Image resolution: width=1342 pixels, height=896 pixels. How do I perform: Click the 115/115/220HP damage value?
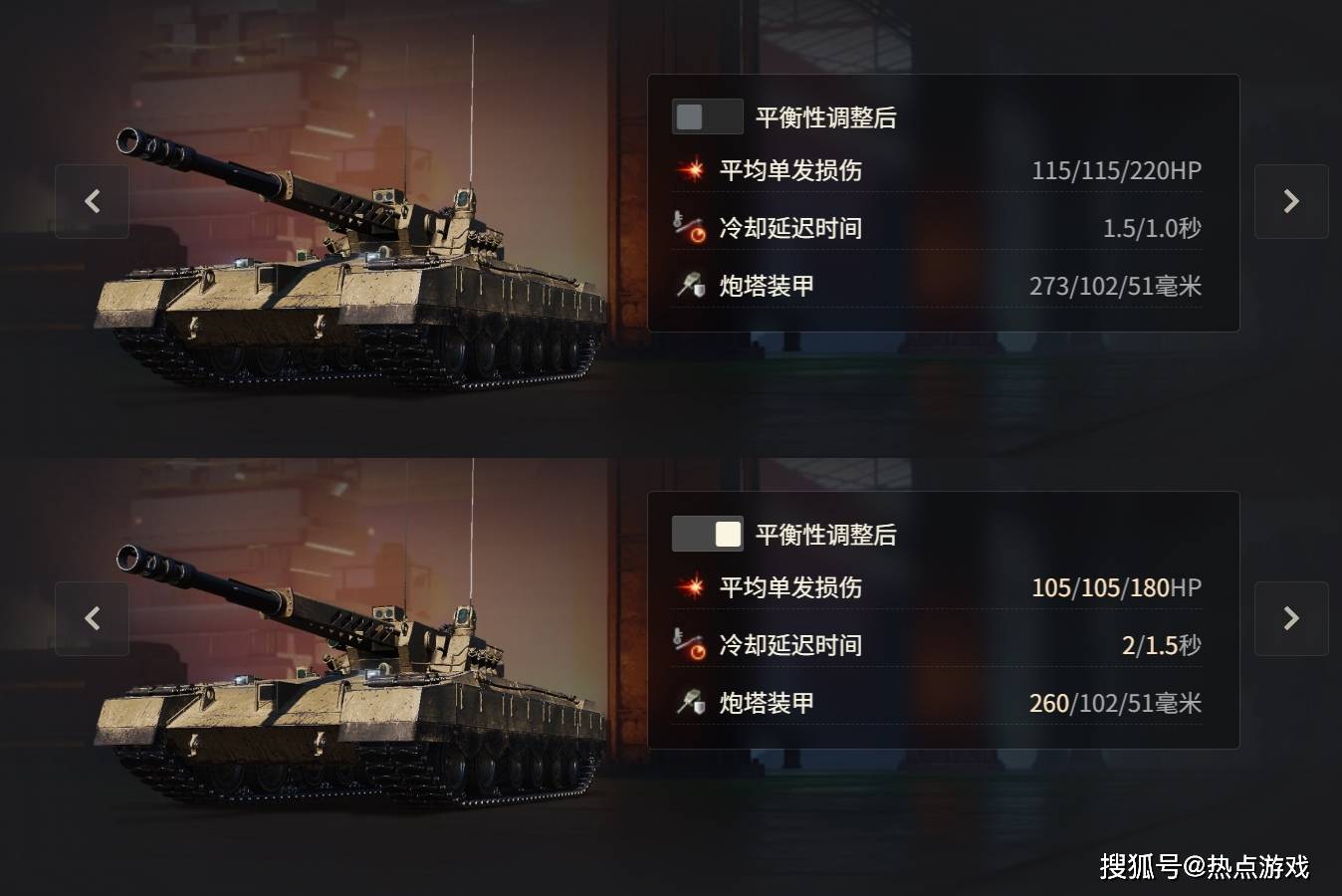1116,170
